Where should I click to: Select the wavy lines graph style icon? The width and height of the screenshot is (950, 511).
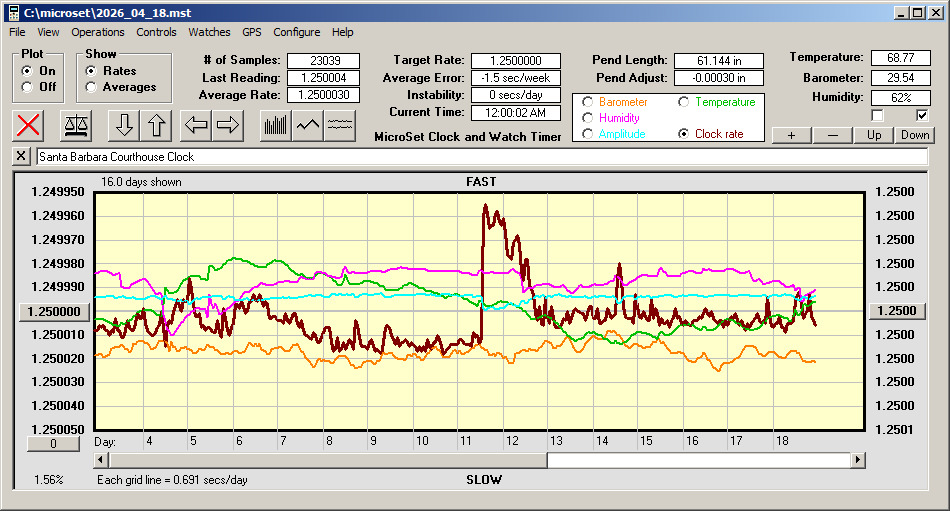pos(340,125)
